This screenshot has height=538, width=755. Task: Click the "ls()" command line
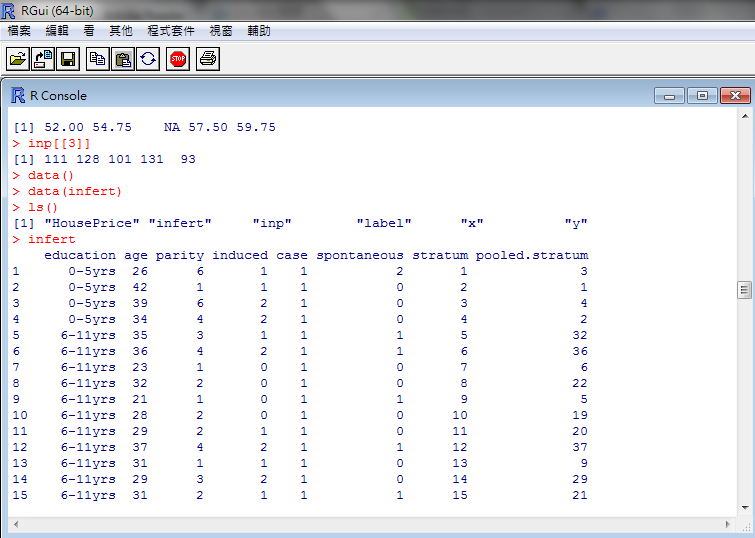pos(43,208)
